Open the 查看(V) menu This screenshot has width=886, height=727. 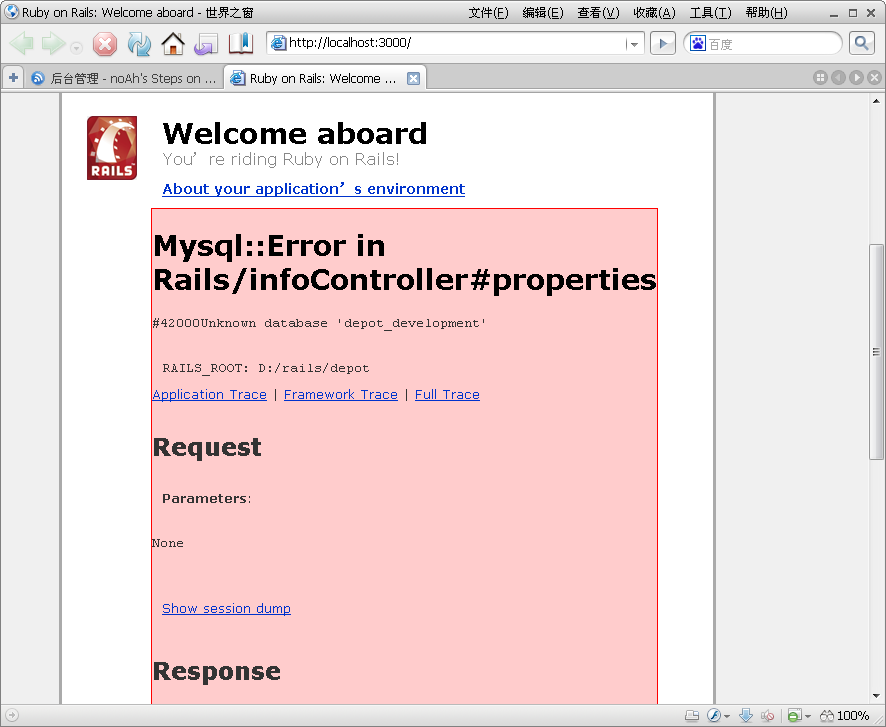[598, 12]
